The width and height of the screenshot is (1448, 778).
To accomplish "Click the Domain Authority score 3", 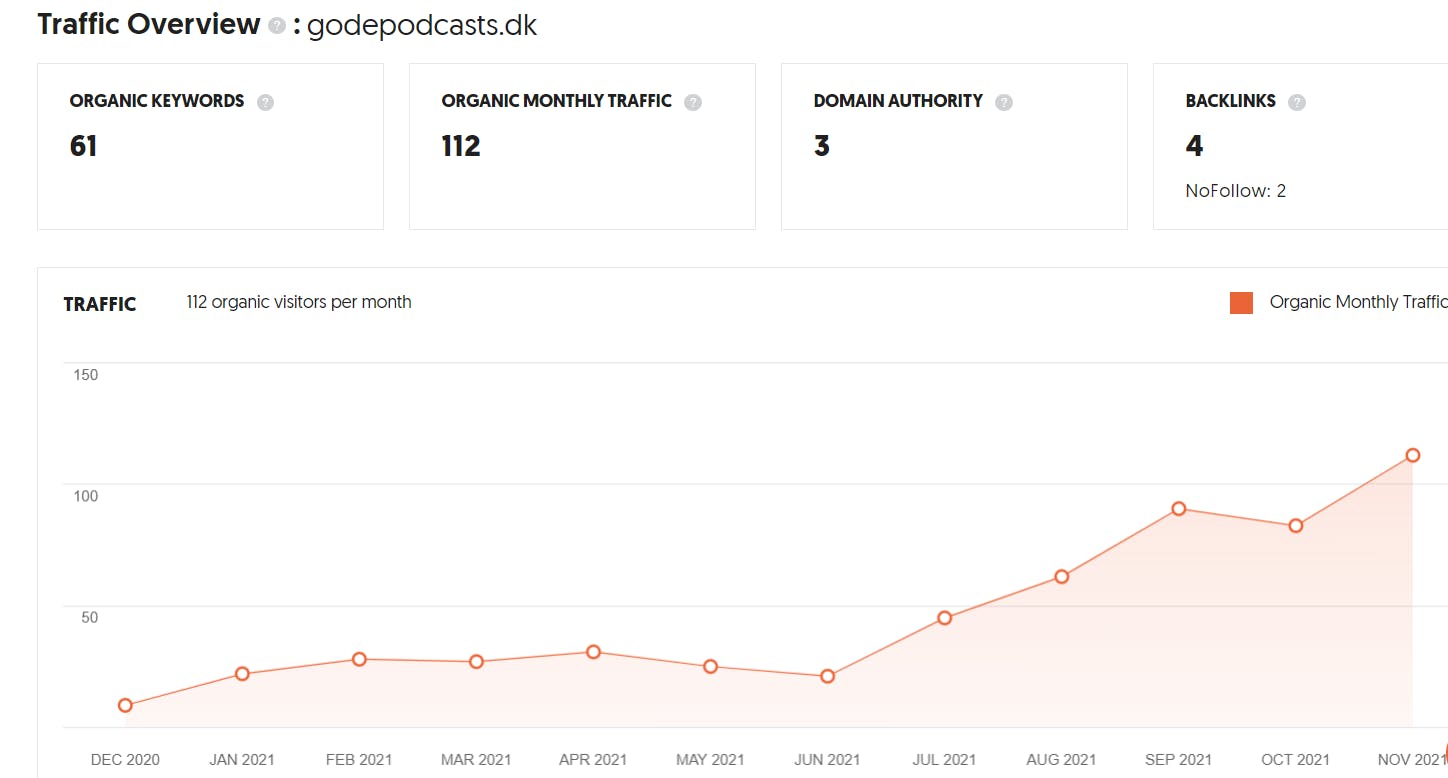I will (x=822, y=147).
